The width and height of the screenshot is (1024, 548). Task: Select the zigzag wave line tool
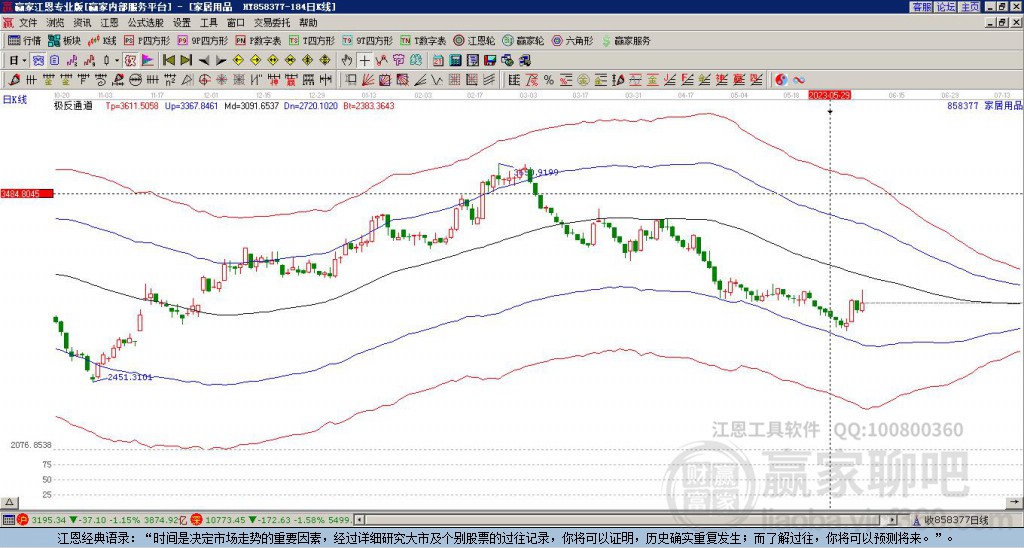tap(437, 80)
